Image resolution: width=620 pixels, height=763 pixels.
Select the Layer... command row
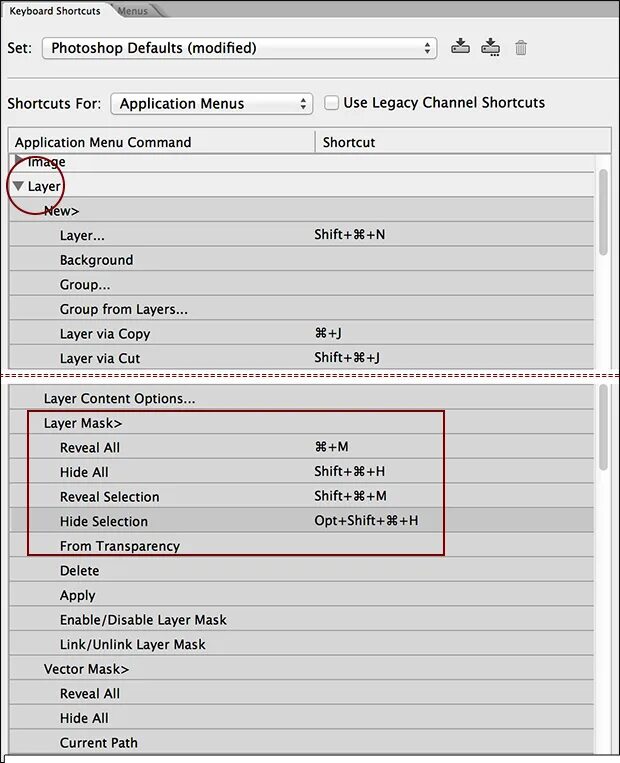pos(301,235)
